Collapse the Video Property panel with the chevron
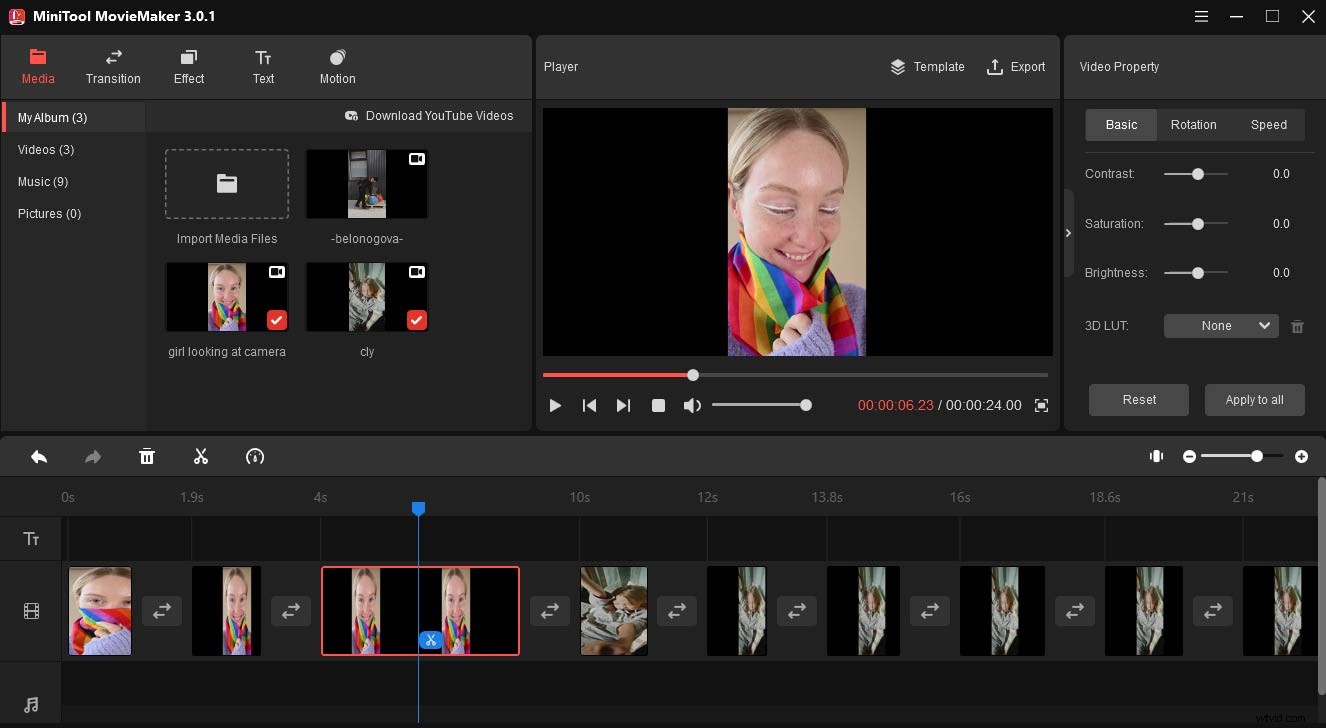The height and width of the screenshot is (728, 1326). tap(1067, 232)
